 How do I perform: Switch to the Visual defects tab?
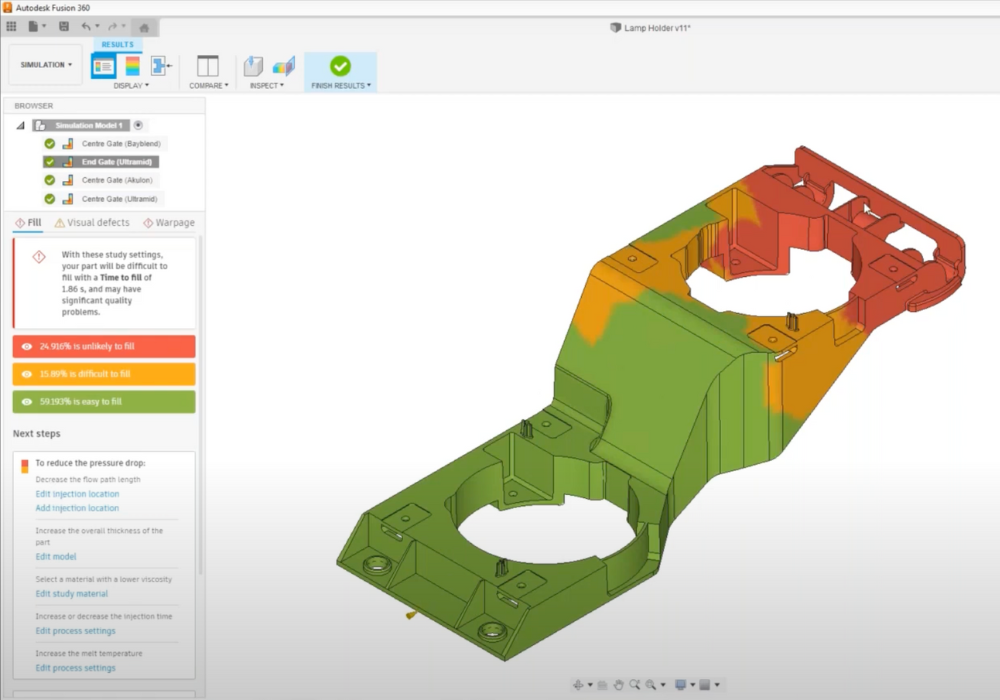[x=92, y=222]
